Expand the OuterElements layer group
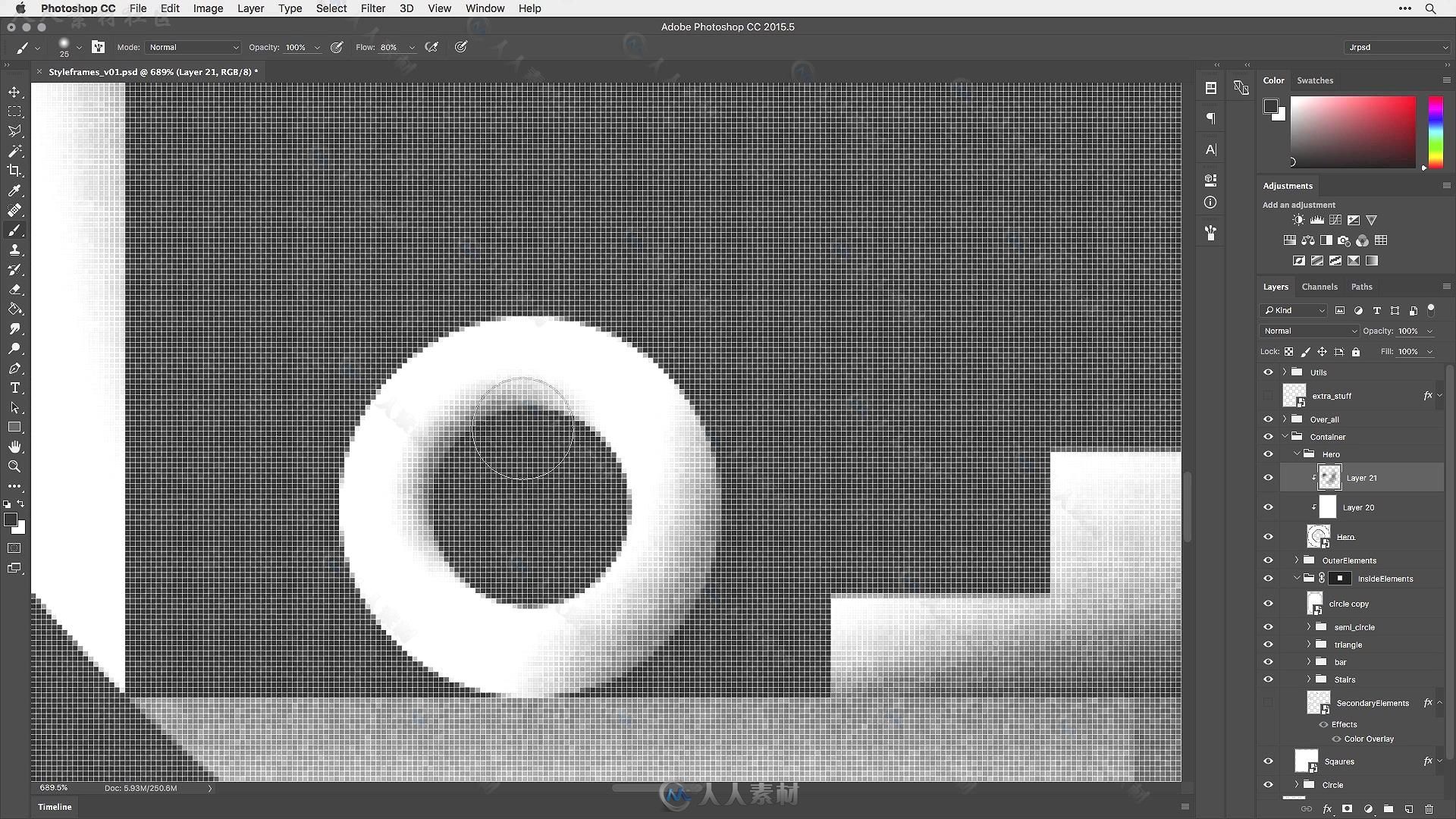 (1297, 559)
